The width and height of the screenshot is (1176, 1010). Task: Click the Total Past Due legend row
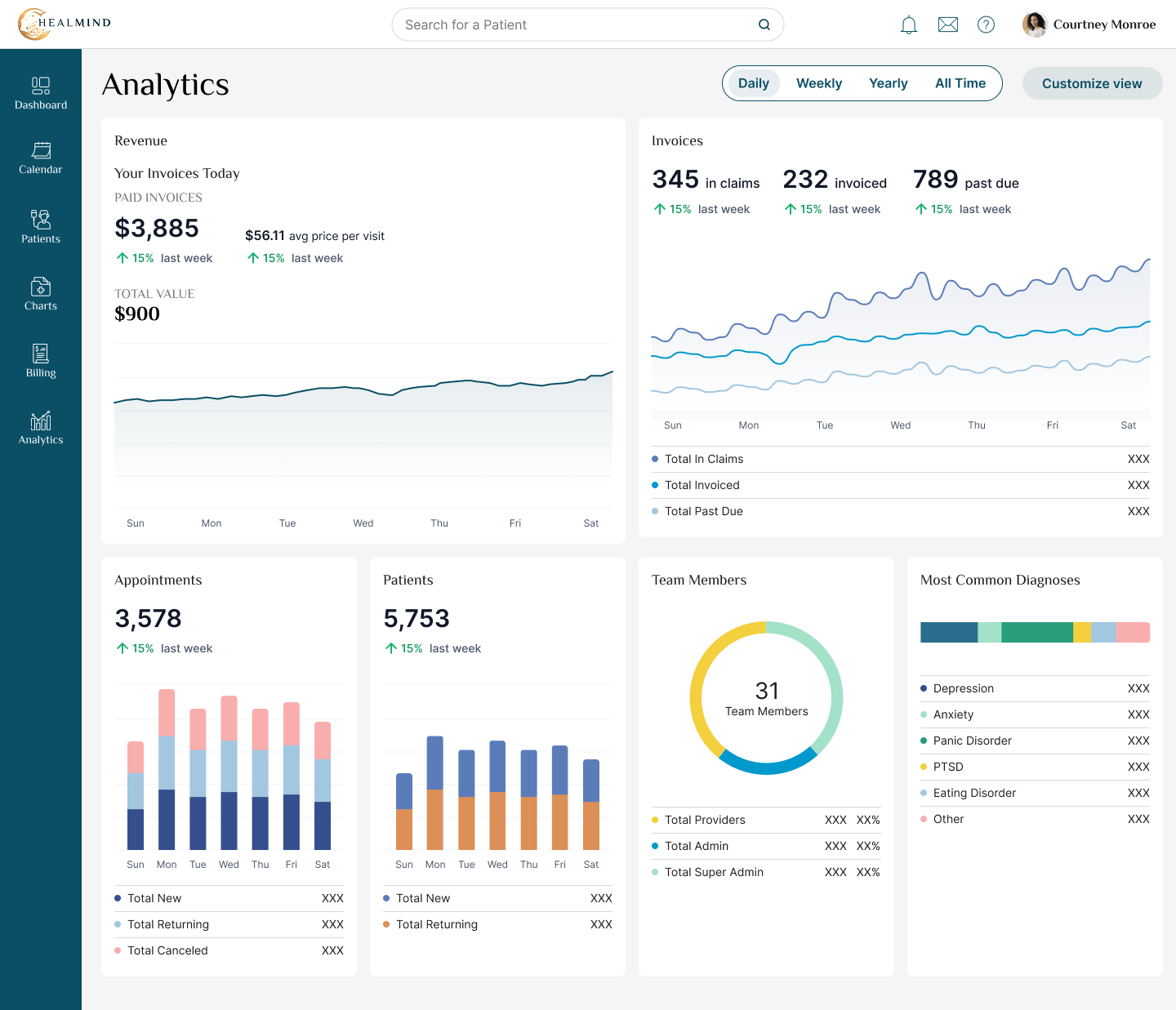(901, 511)
